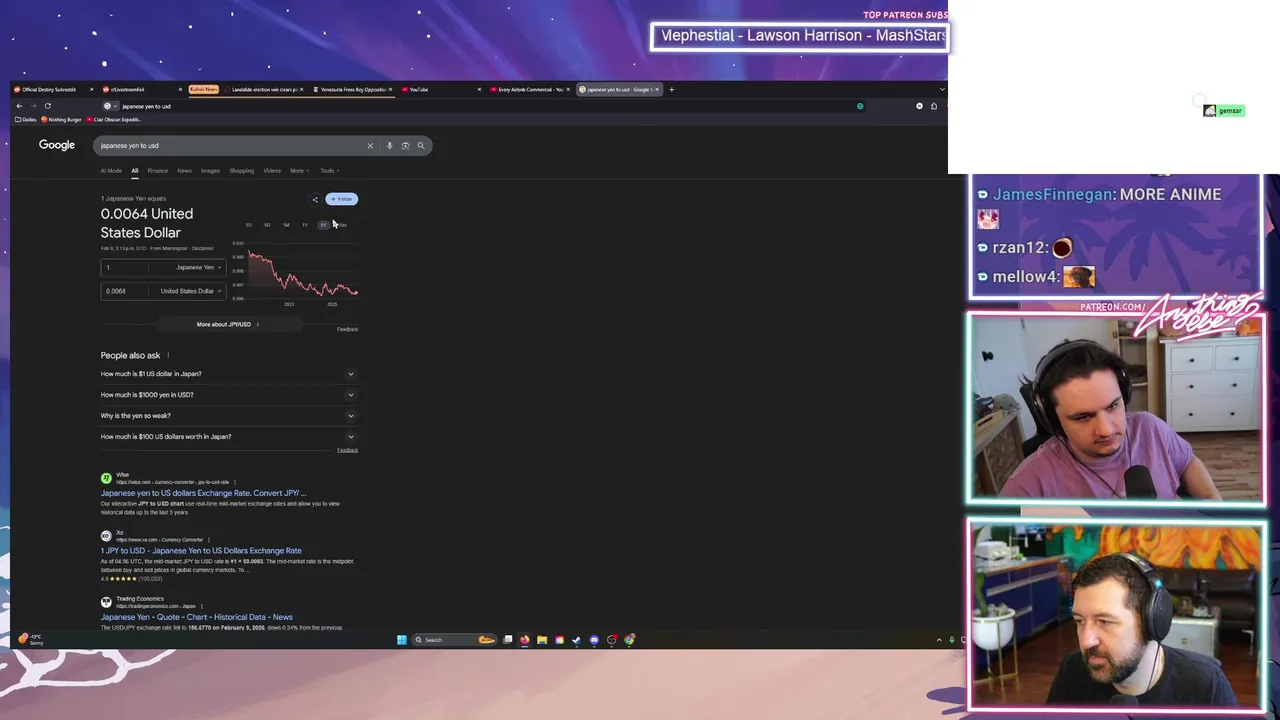This screenshot has width=1280, height=720.
Task: Open Clair Obscur Expedition bookmark
Action: [x=114, y=119]
